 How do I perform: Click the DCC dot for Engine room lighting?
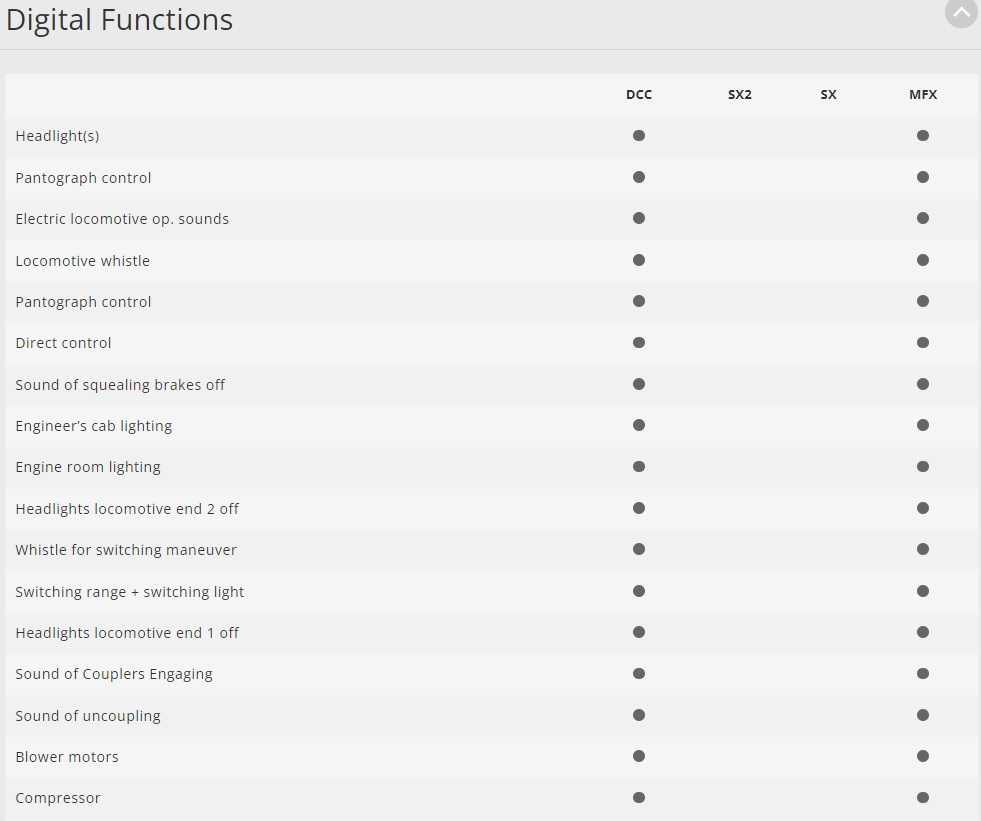tap(639, 467)
